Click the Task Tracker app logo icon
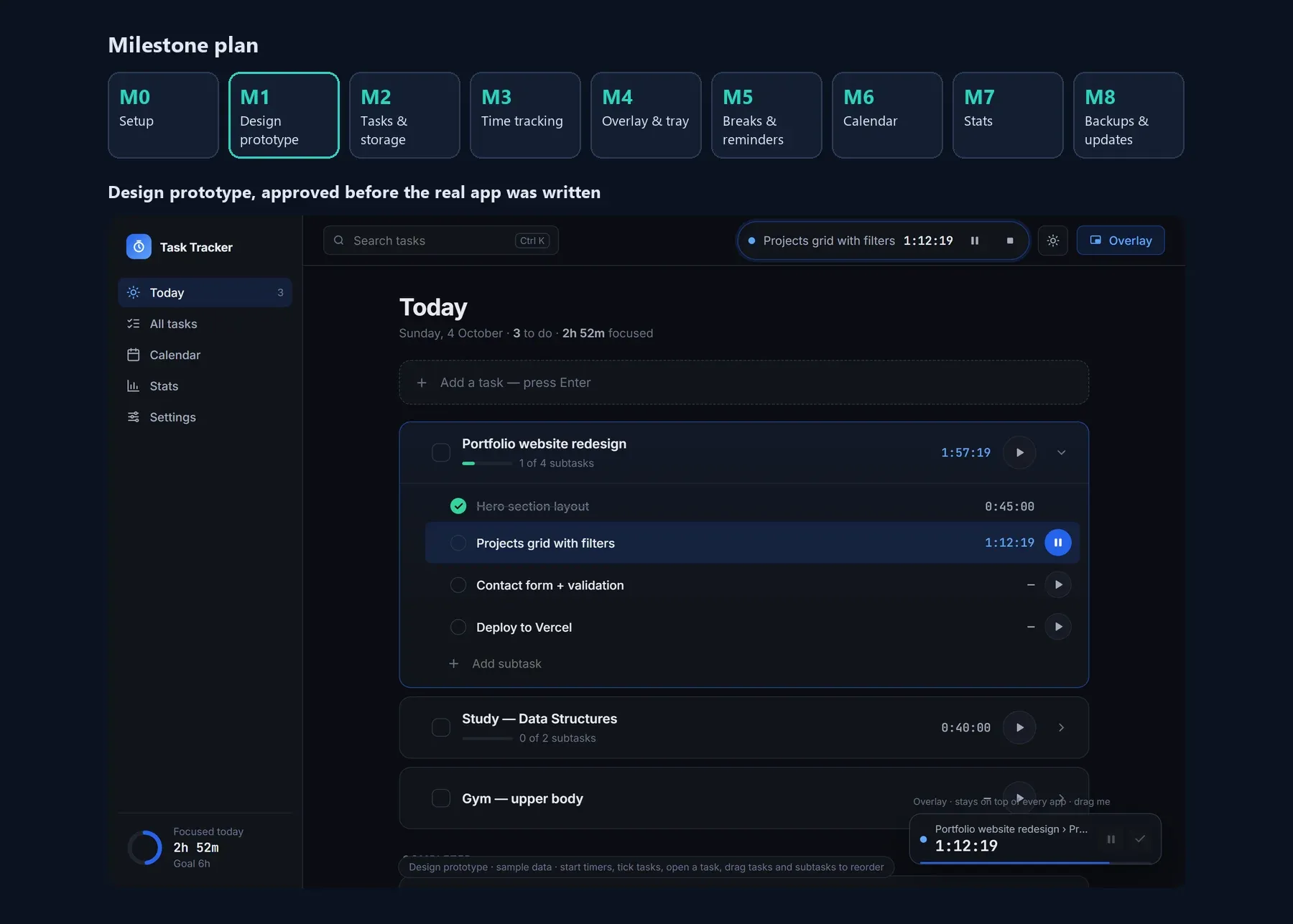This screenshot has height=924, width=1293. pyautogui.click(x=139, y=246)
